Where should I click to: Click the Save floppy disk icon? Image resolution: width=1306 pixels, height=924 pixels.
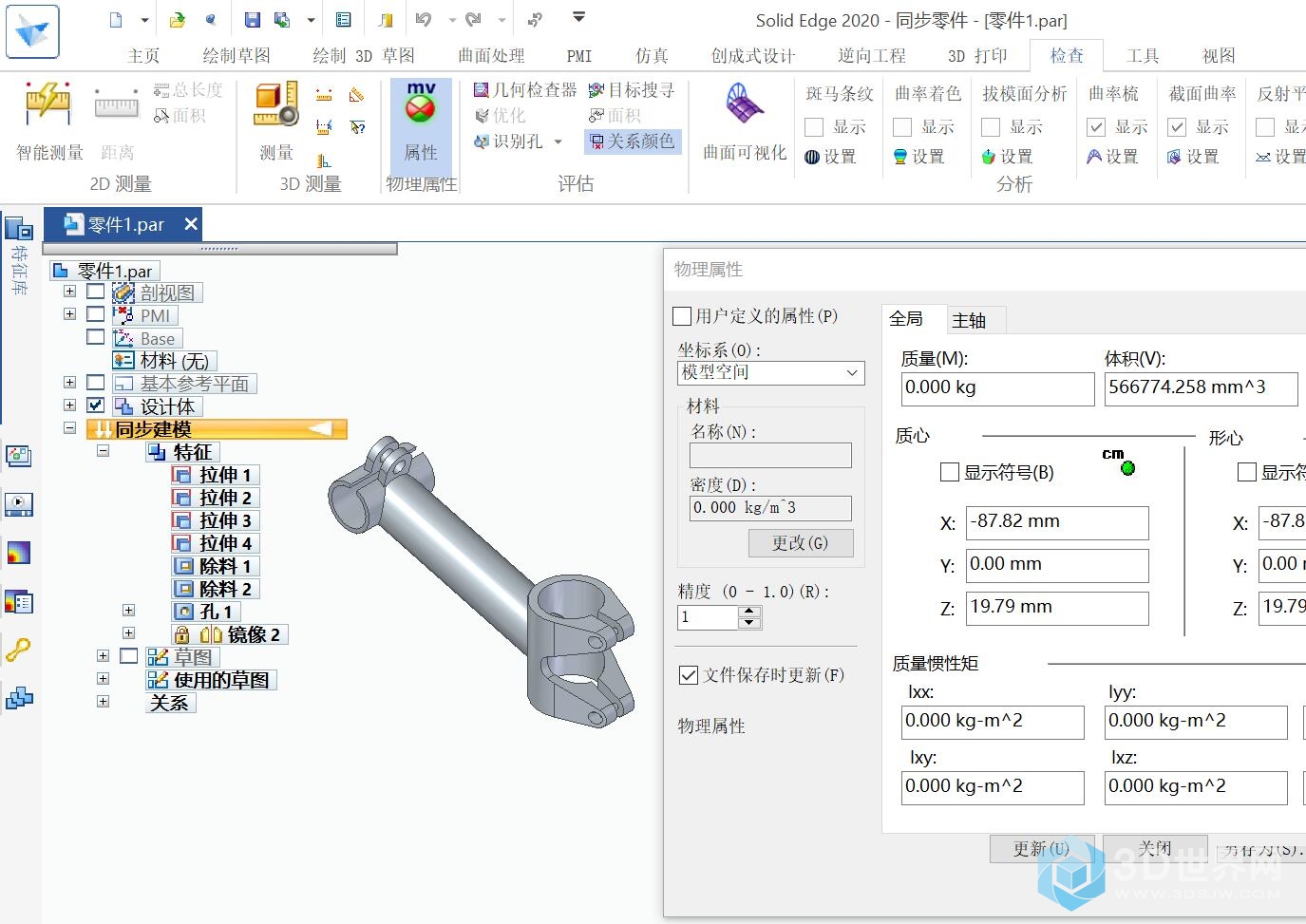click(x=253, y=20)
